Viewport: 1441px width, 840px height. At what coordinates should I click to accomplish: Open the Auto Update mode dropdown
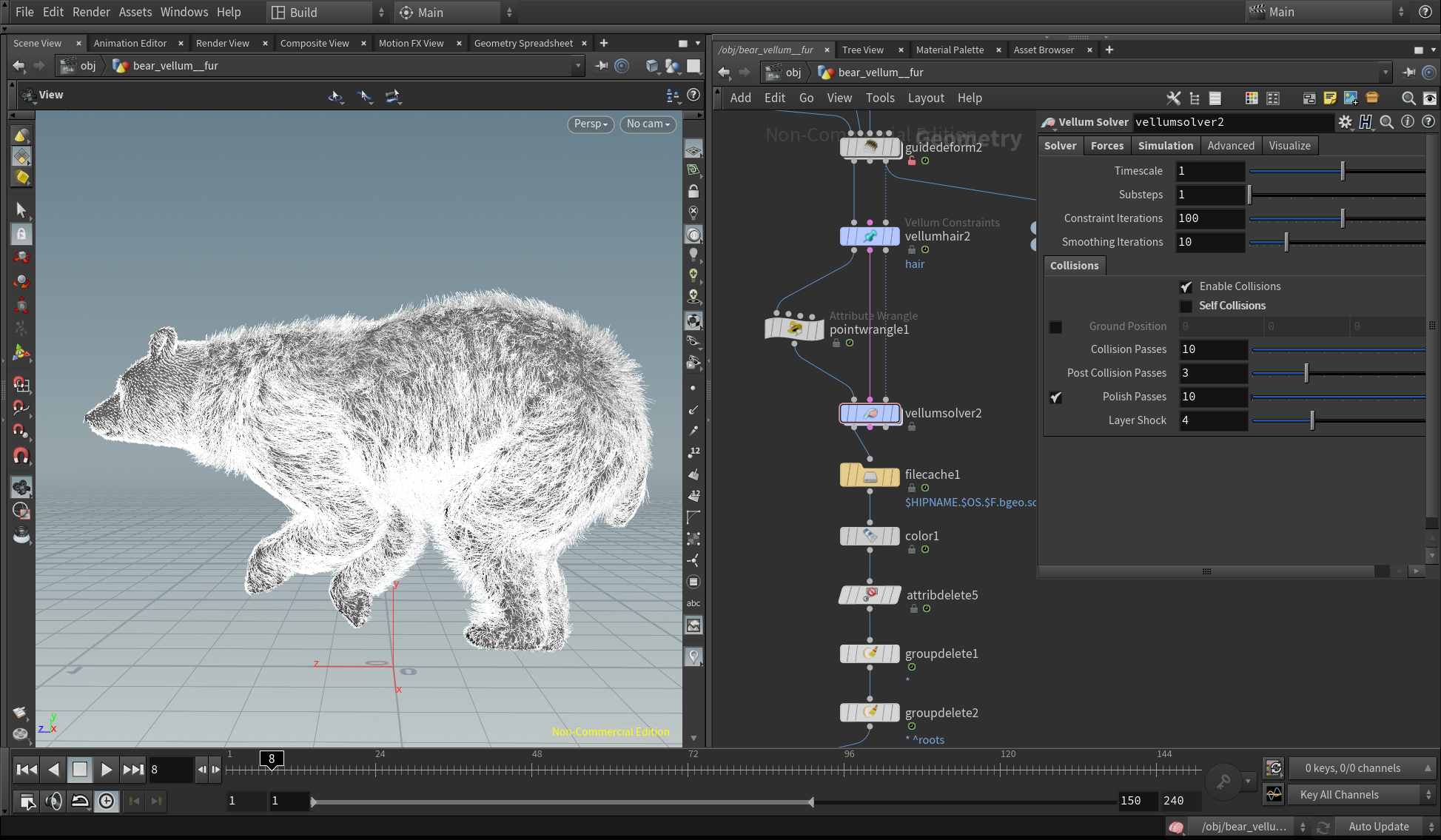[x=1386, y=827]
